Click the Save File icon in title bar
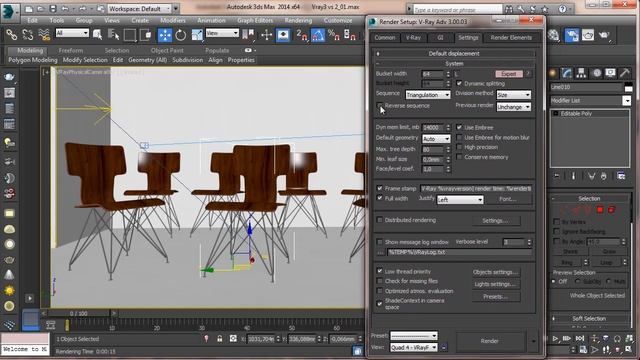 pos(53,9)
